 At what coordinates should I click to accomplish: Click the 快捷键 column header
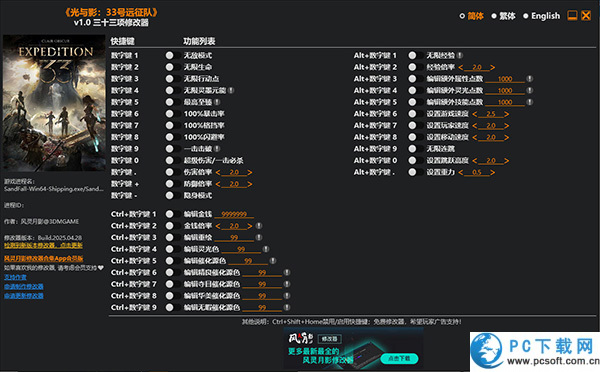[122, 41]
